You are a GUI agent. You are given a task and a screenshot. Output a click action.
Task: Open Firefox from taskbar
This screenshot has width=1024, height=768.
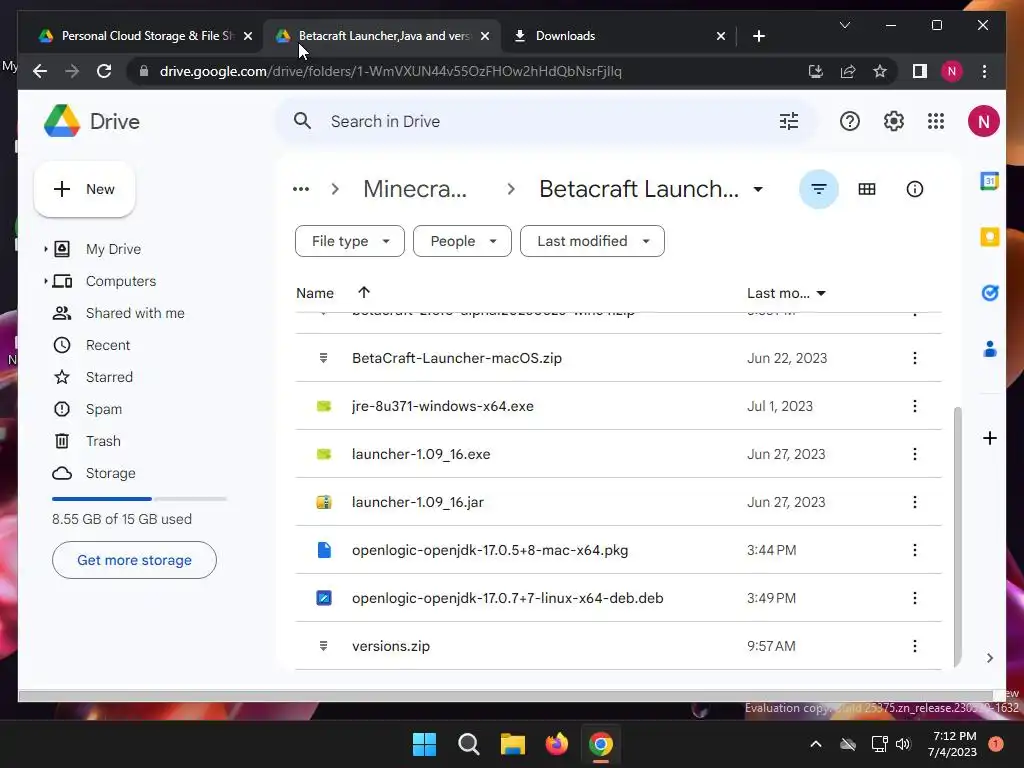click(x=556, y=744)
